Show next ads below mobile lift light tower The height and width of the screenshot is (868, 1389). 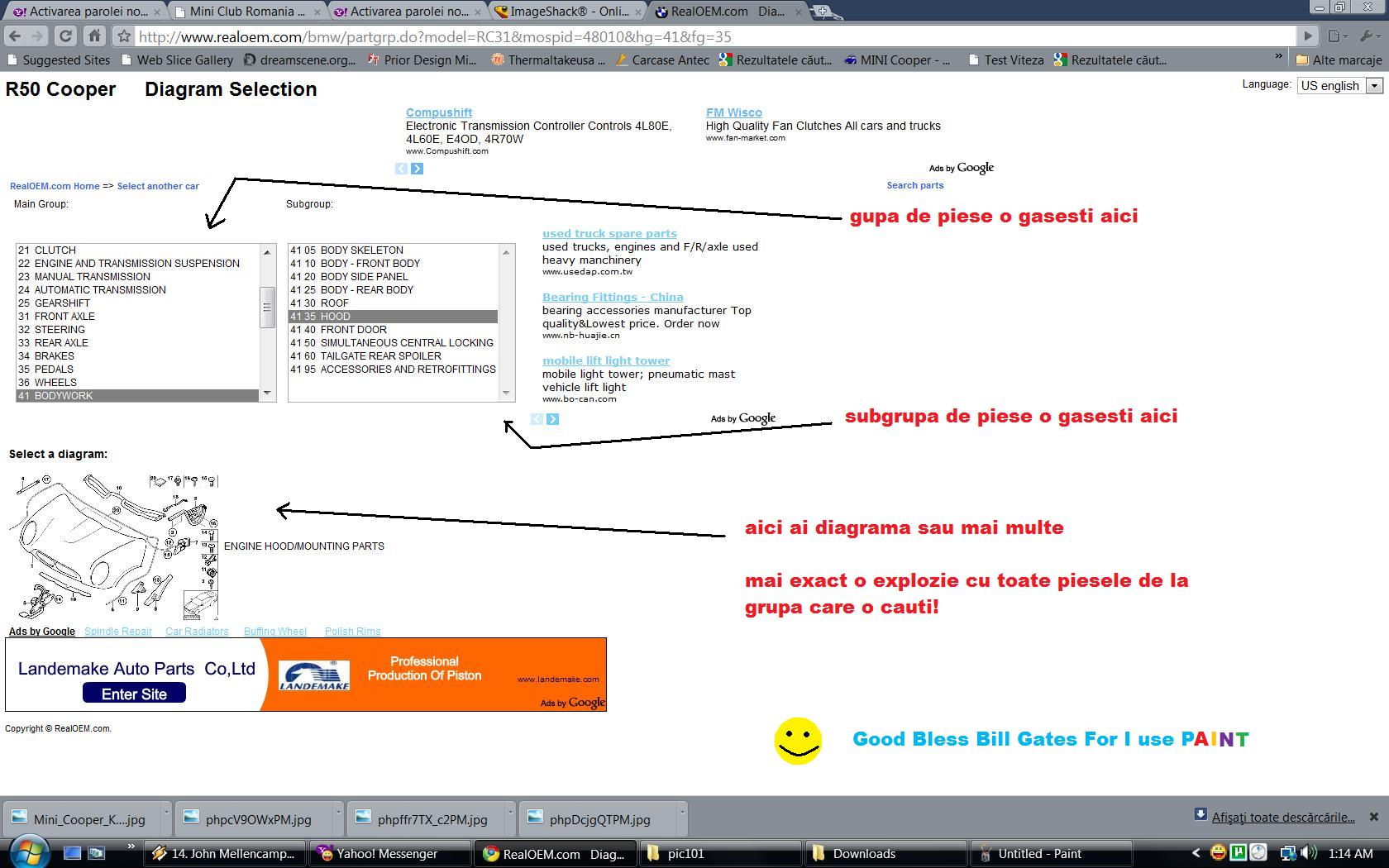[552, 419]
